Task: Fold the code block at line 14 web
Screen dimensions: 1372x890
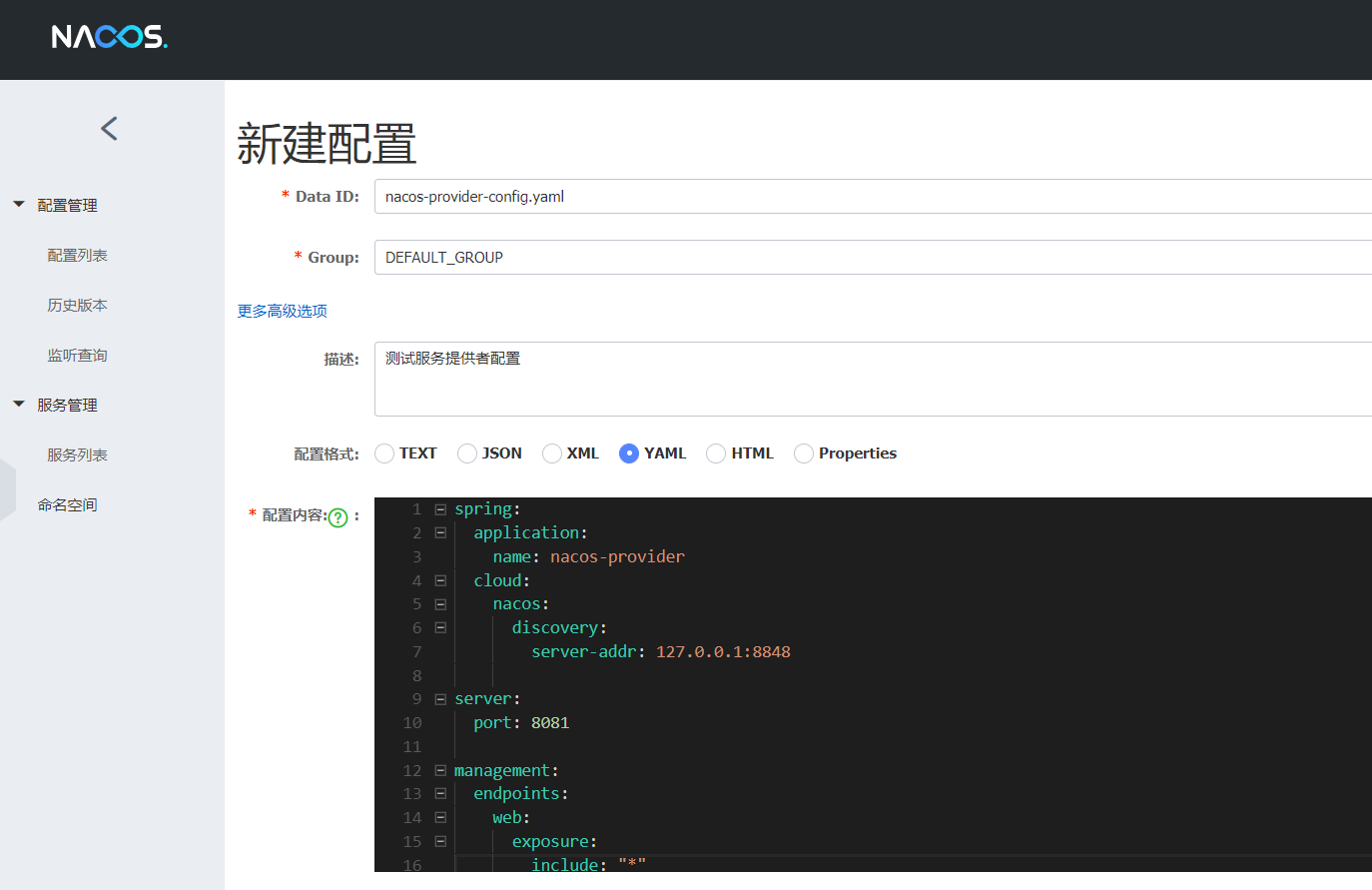Action: (x=440, y=817)
